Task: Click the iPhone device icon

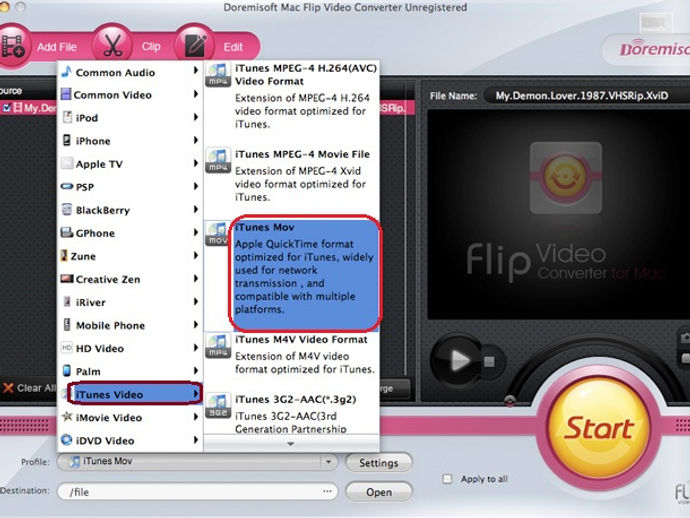Action: (66, 140)
